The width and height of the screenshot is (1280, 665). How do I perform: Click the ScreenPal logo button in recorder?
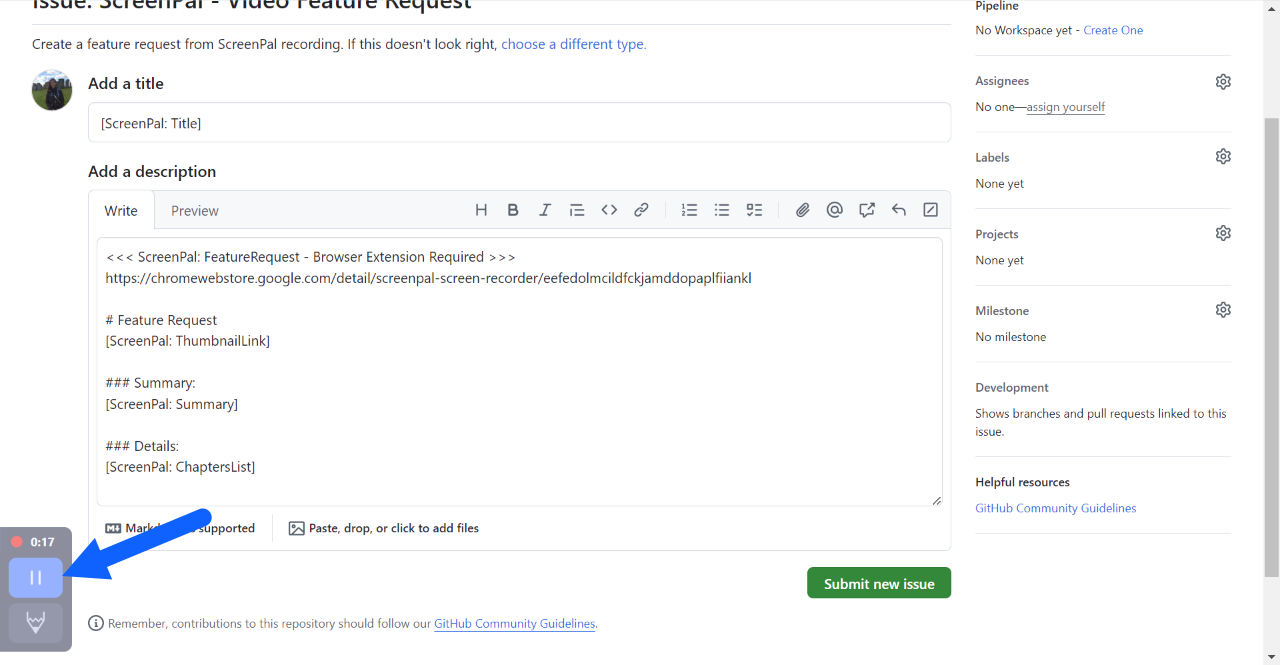coord(36,623)
